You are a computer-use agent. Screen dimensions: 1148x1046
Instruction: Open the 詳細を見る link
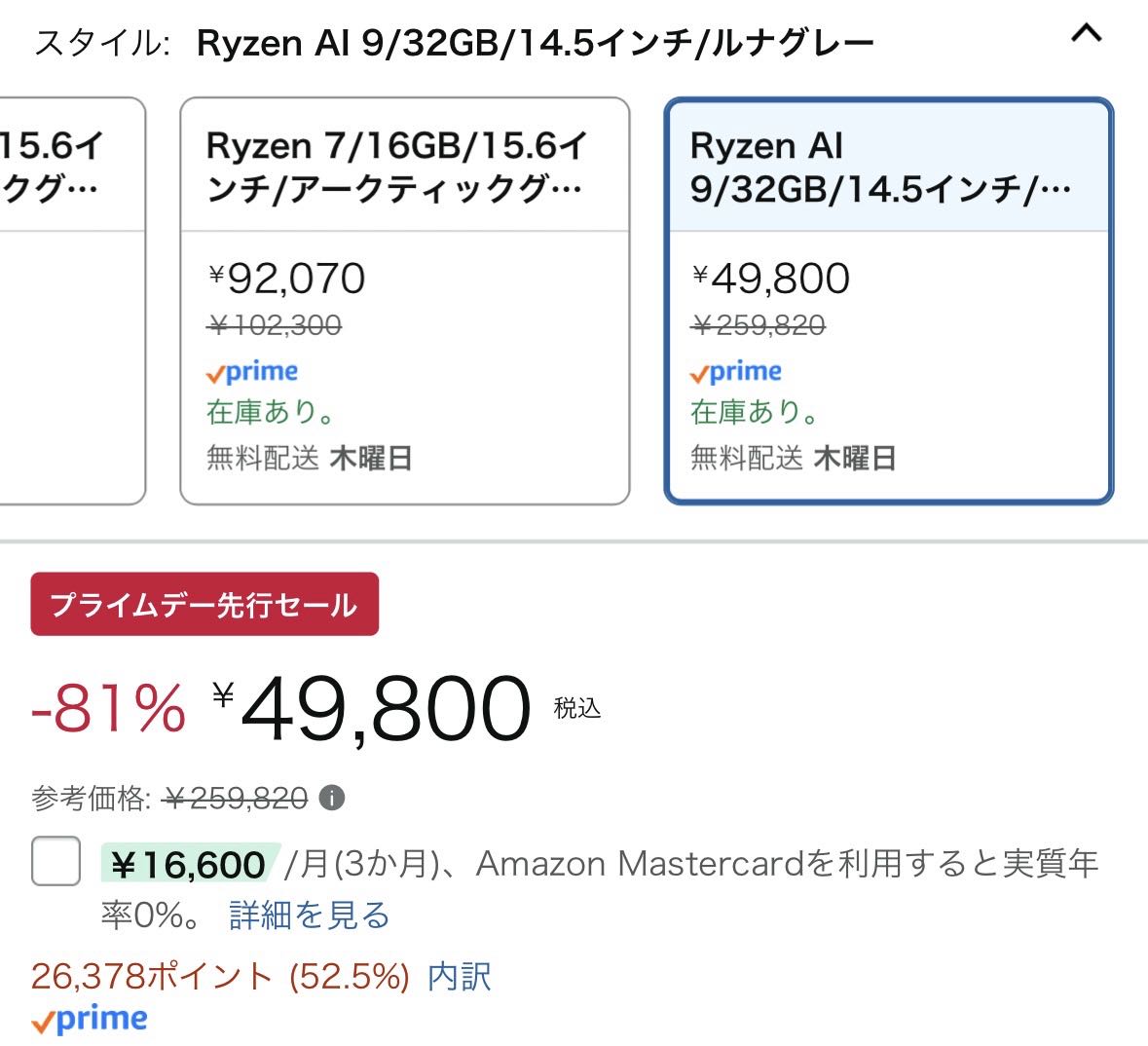pos(310,915)
